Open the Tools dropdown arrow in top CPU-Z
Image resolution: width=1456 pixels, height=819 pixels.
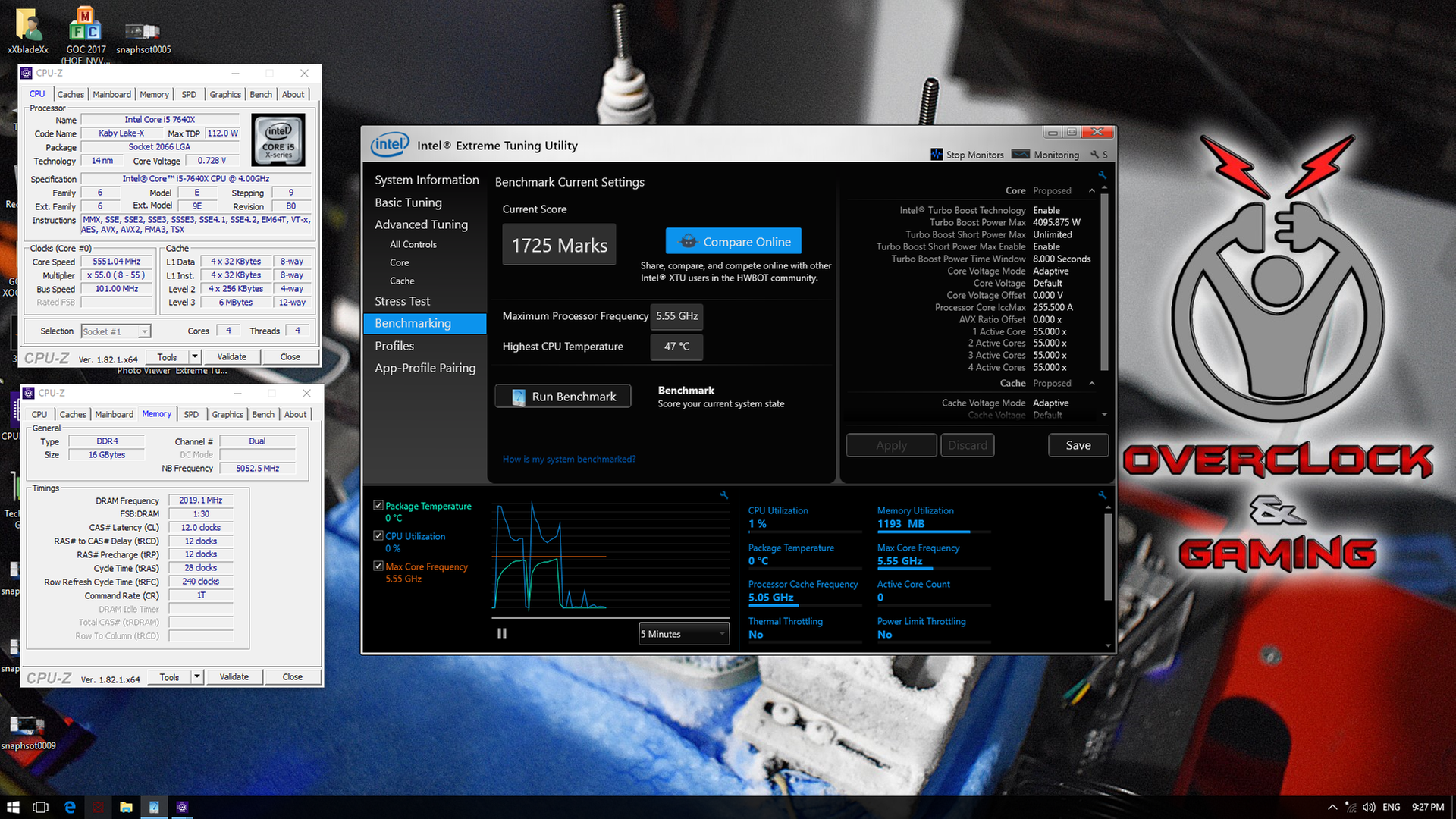click(x=195, y=356)
